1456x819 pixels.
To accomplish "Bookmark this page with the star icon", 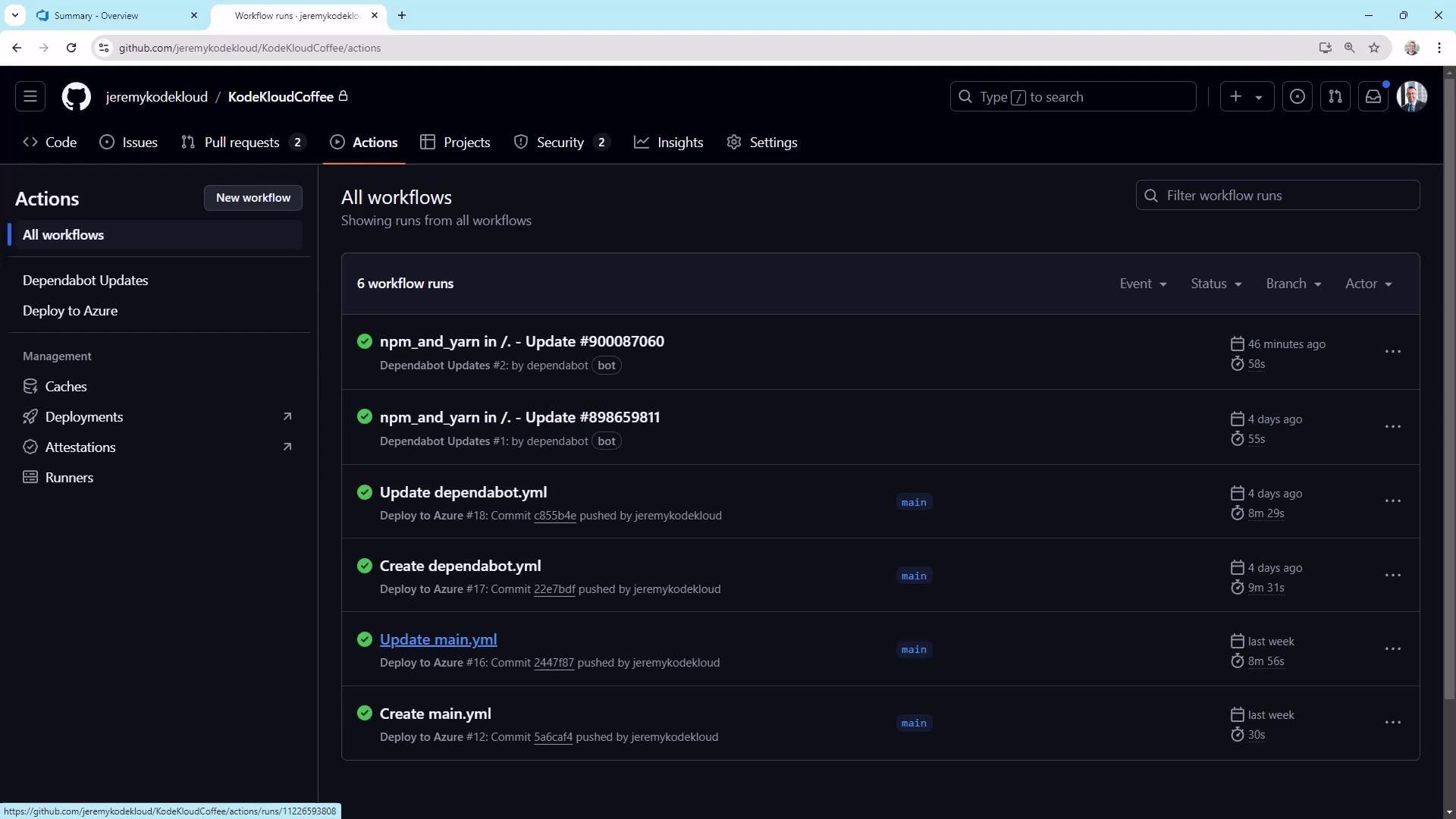I will point(1374,48).
